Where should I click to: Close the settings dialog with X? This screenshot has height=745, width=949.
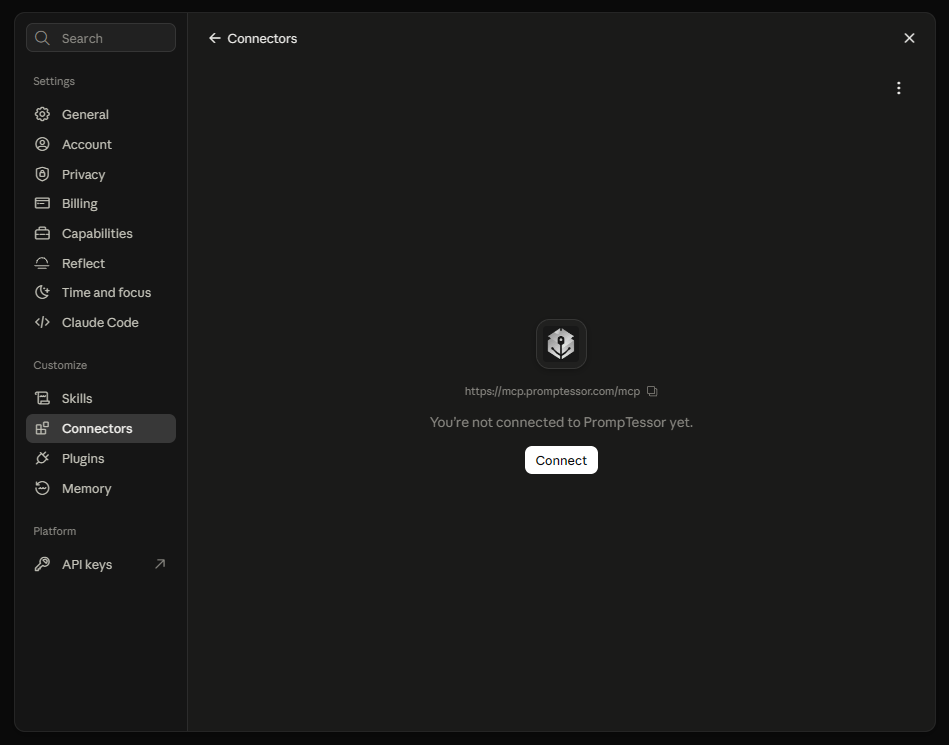[909, 38]
